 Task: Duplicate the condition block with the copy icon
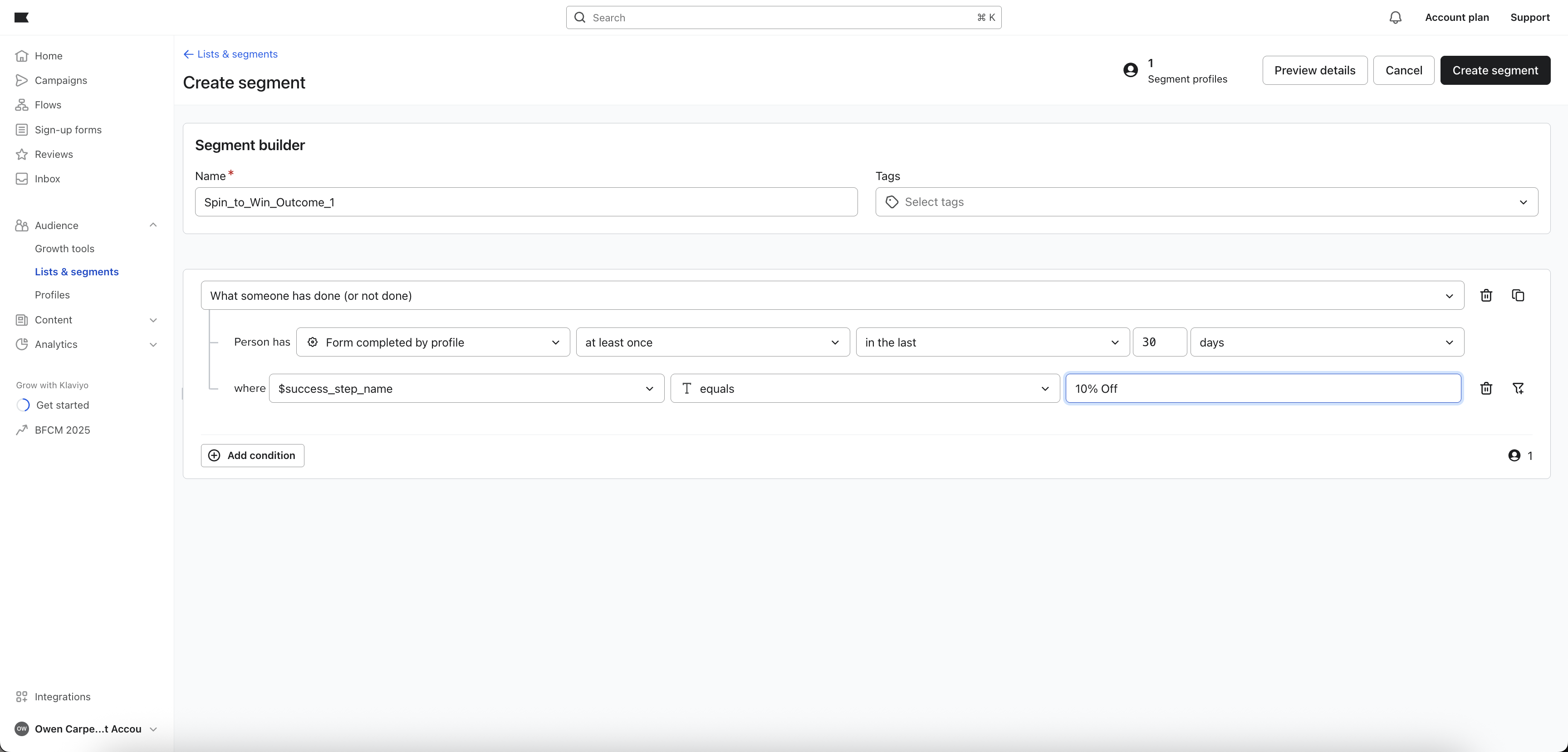coord(1518,295)
